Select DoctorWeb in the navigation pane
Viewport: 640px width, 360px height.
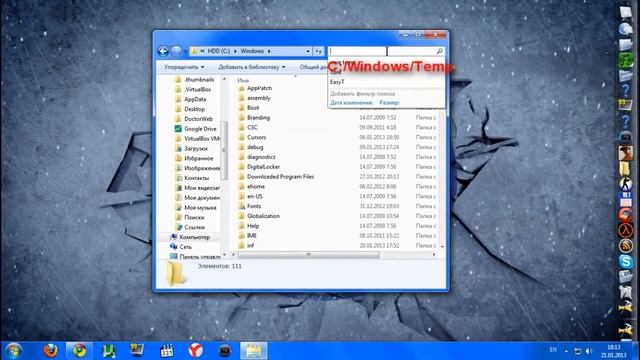(198, 119)
